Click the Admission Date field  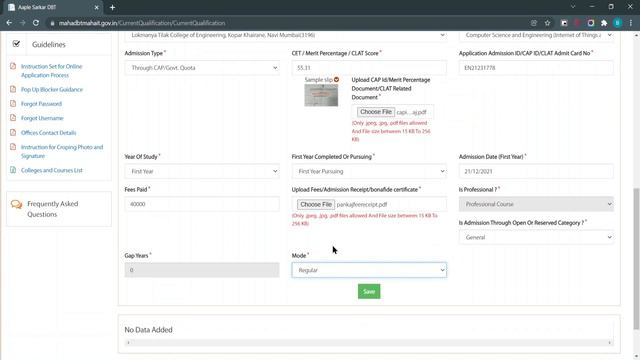[x=536, y=171]
